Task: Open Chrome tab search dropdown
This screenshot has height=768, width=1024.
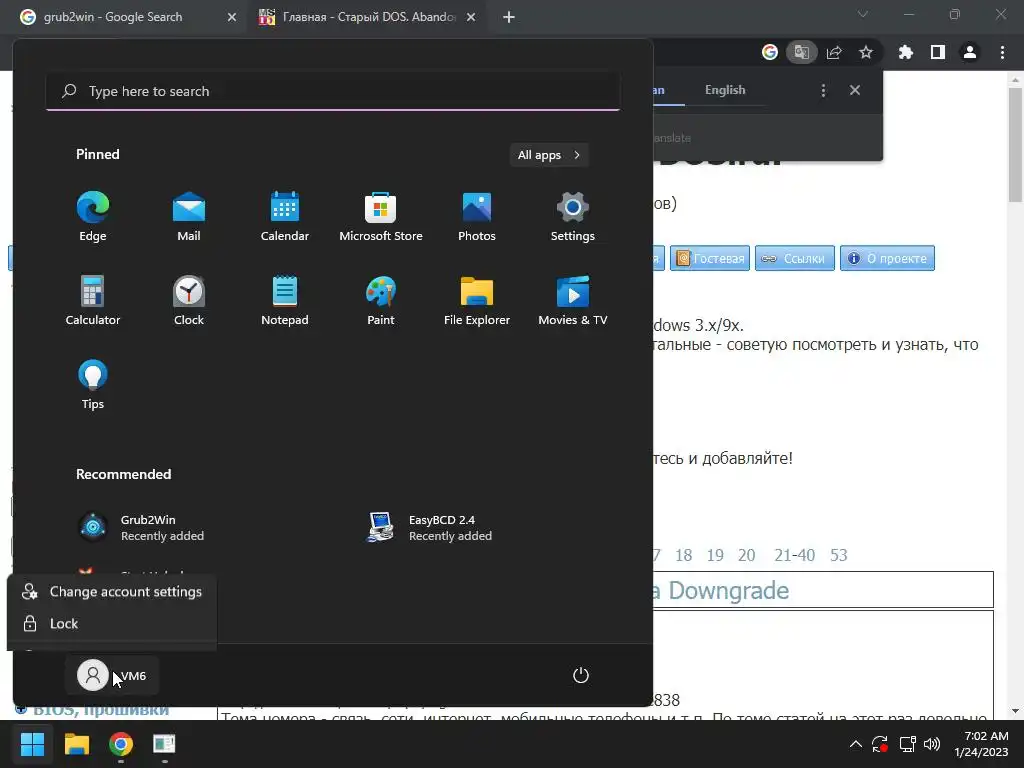Action: (863, 14)
